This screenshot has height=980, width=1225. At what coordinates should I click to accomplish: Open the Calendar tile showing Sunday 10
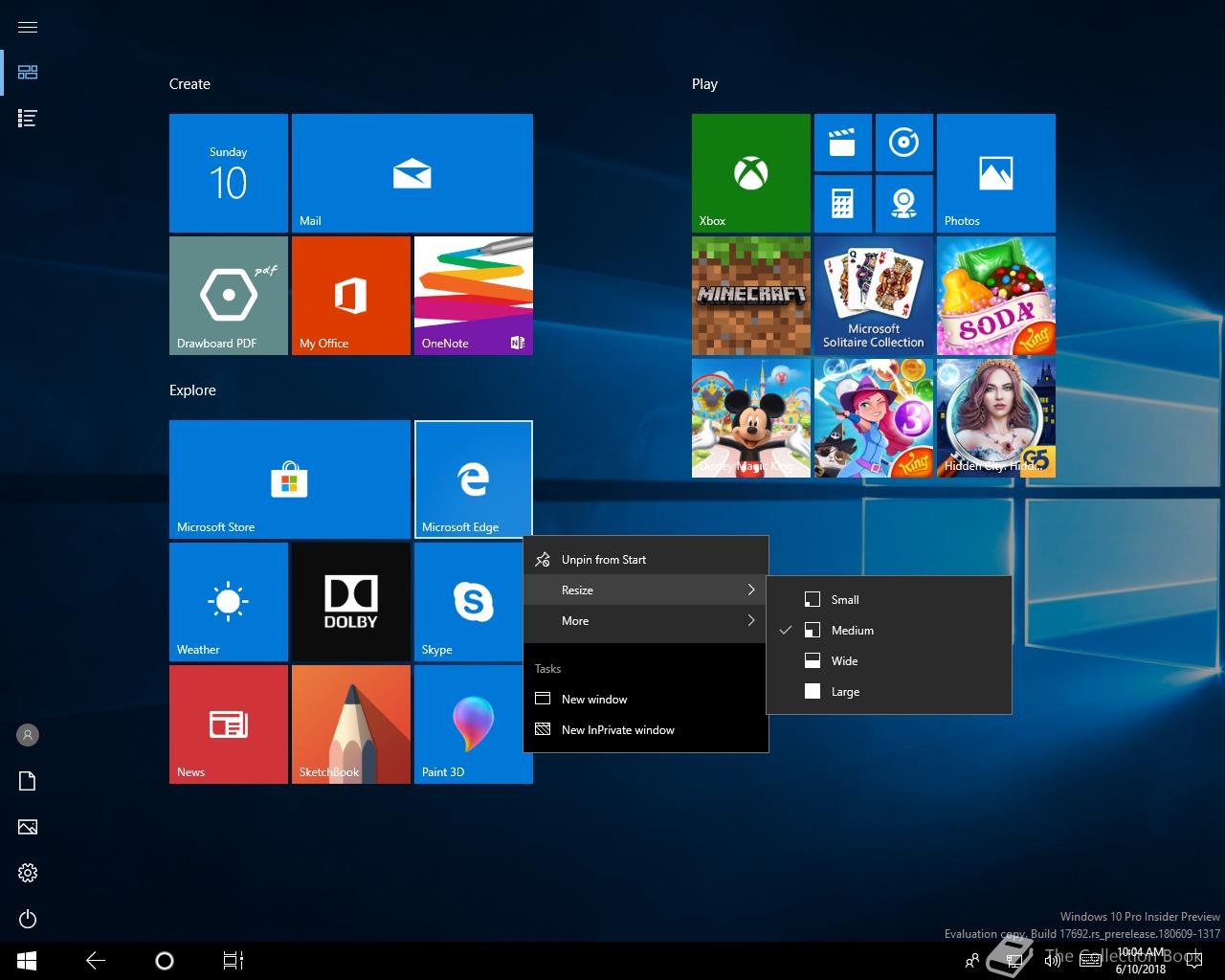[229, 173]
